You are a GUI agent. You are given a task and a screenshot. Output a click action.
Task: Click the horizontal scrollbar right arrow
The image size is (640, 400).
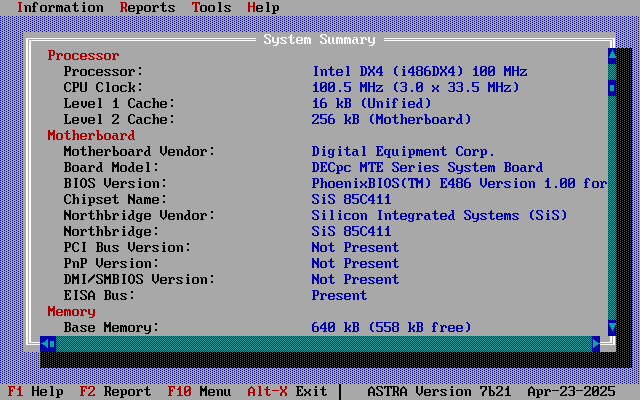[x=596, y=344]
